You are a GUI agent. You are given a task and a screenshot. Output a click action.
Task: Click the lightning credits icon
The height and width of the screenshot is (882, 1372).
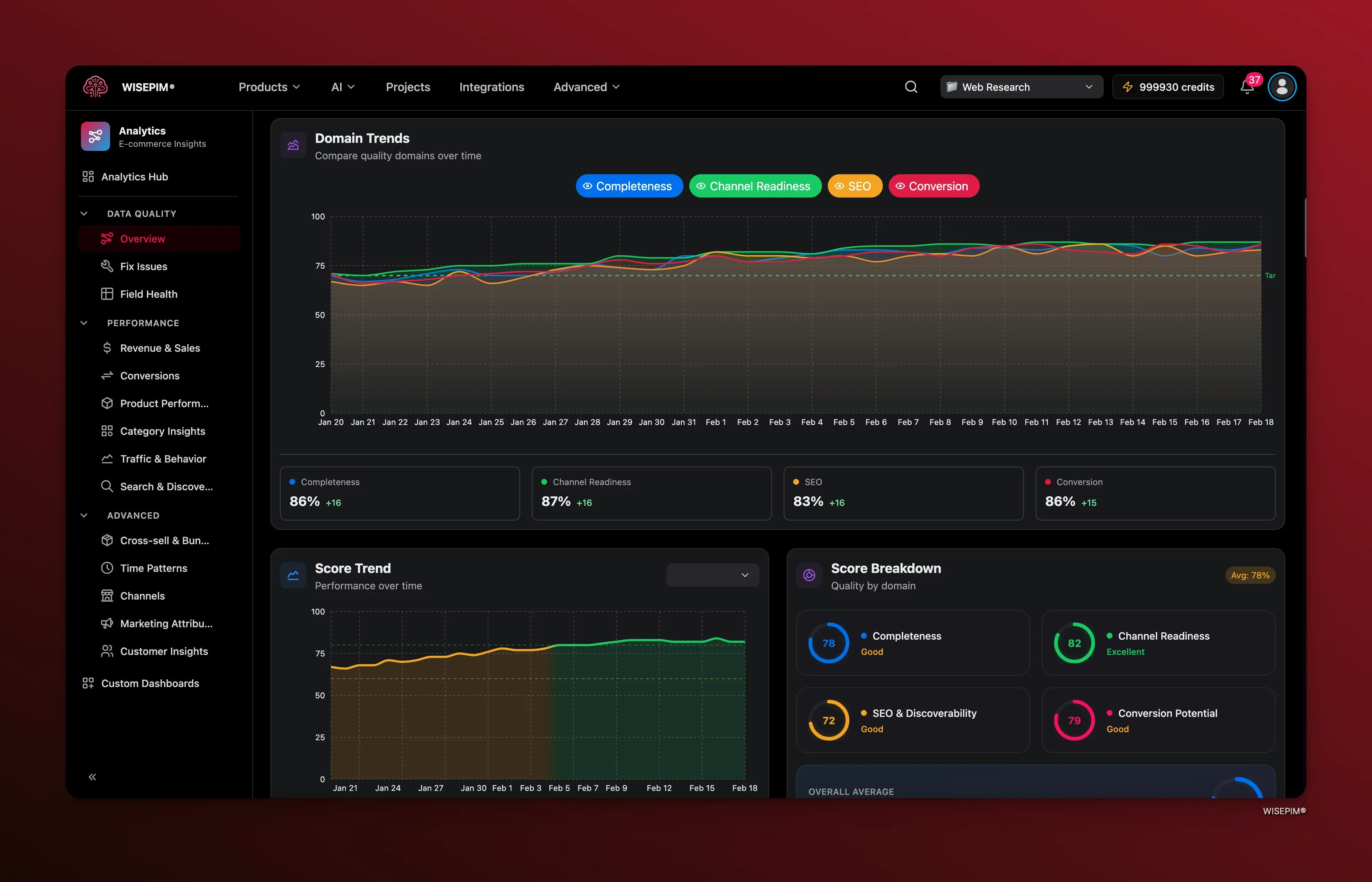[1127, 87]
